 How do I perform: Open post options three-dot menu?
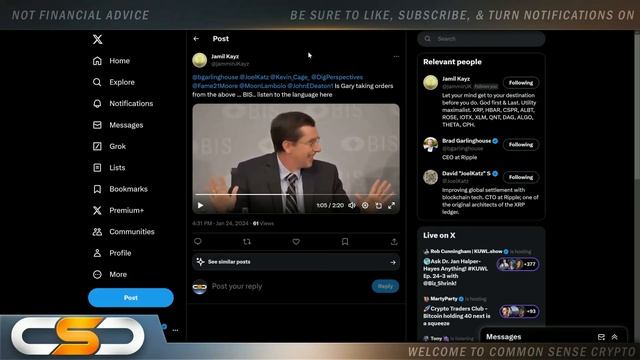pos(396,57)
